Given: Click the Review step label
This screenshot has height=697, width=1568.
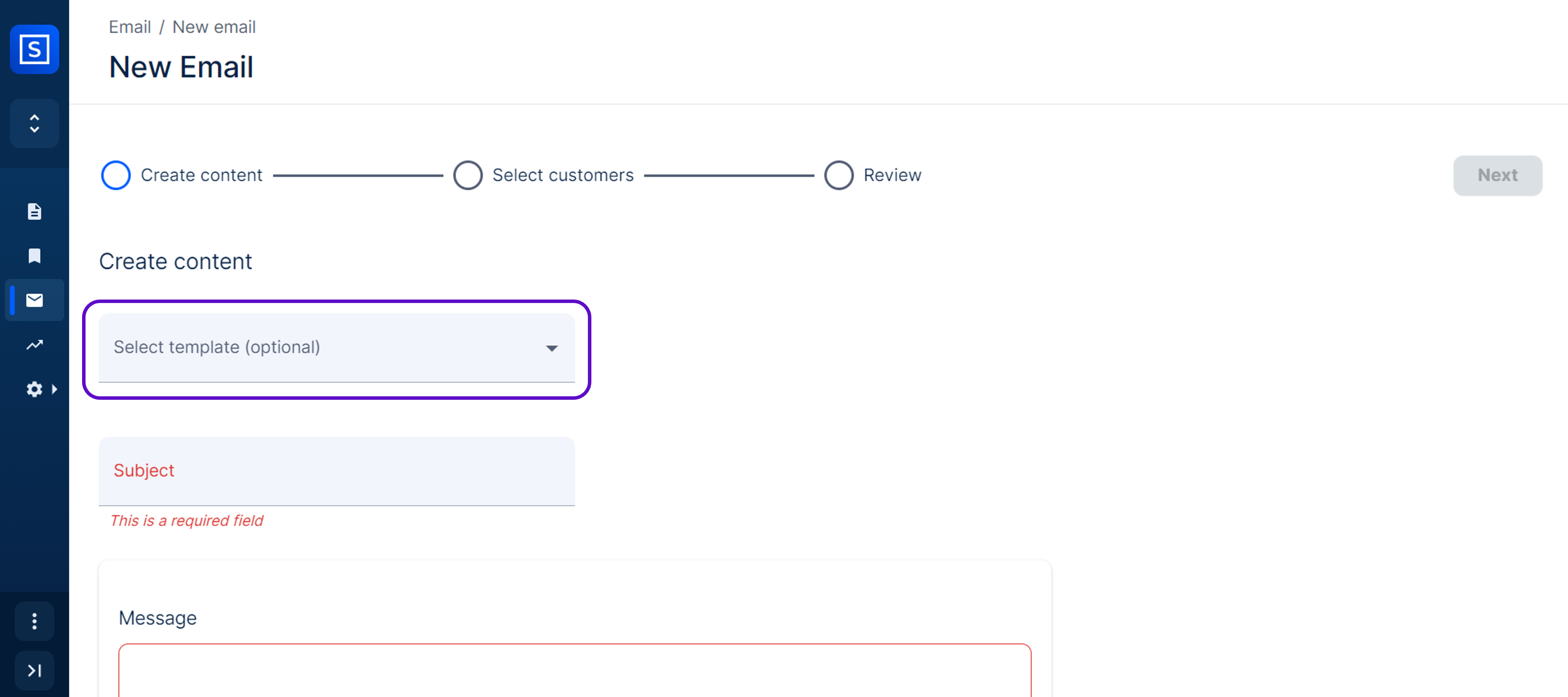Looking at the screenshot, I should [892, 175].
